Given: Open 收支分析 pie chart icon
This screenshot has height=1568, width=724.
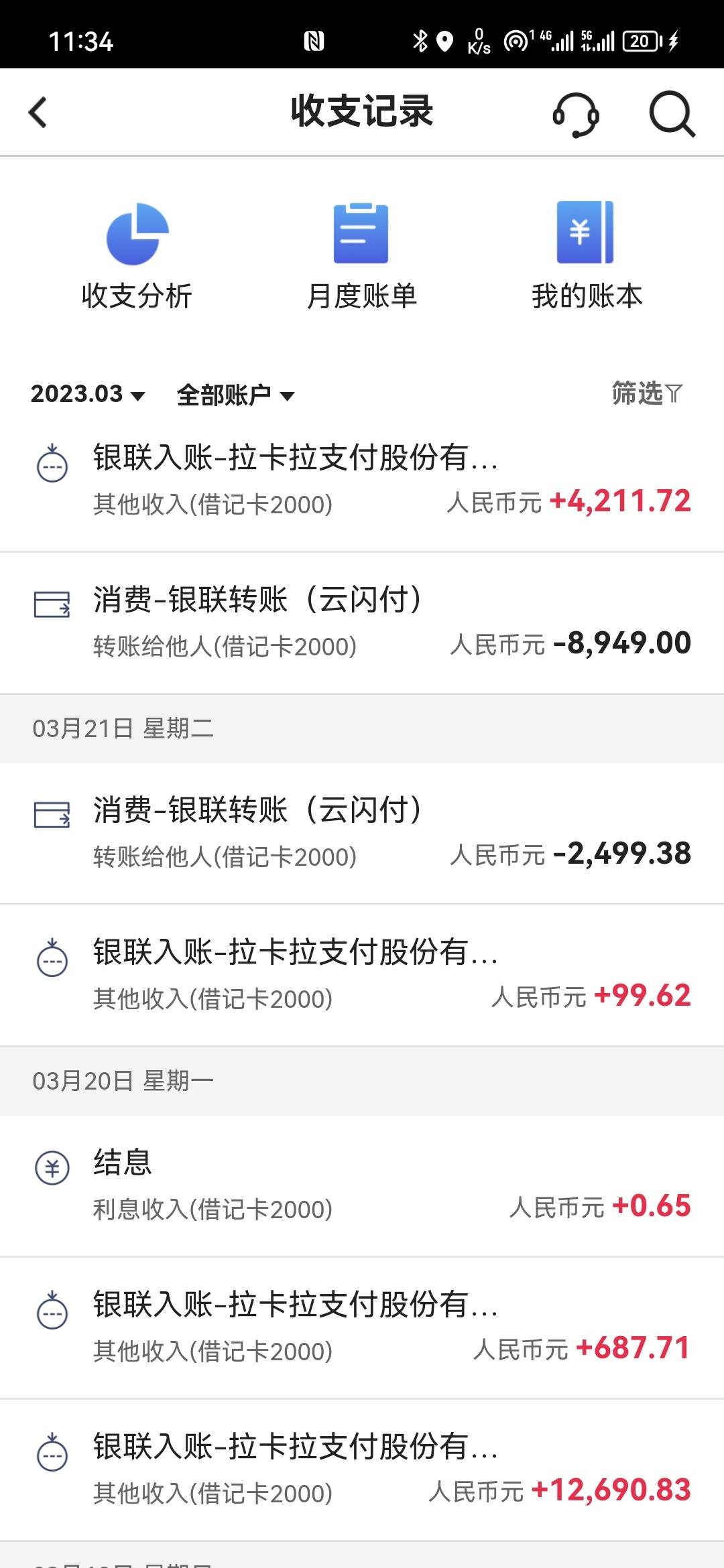Looking at the screenshot, I should [x=137, y=233].
